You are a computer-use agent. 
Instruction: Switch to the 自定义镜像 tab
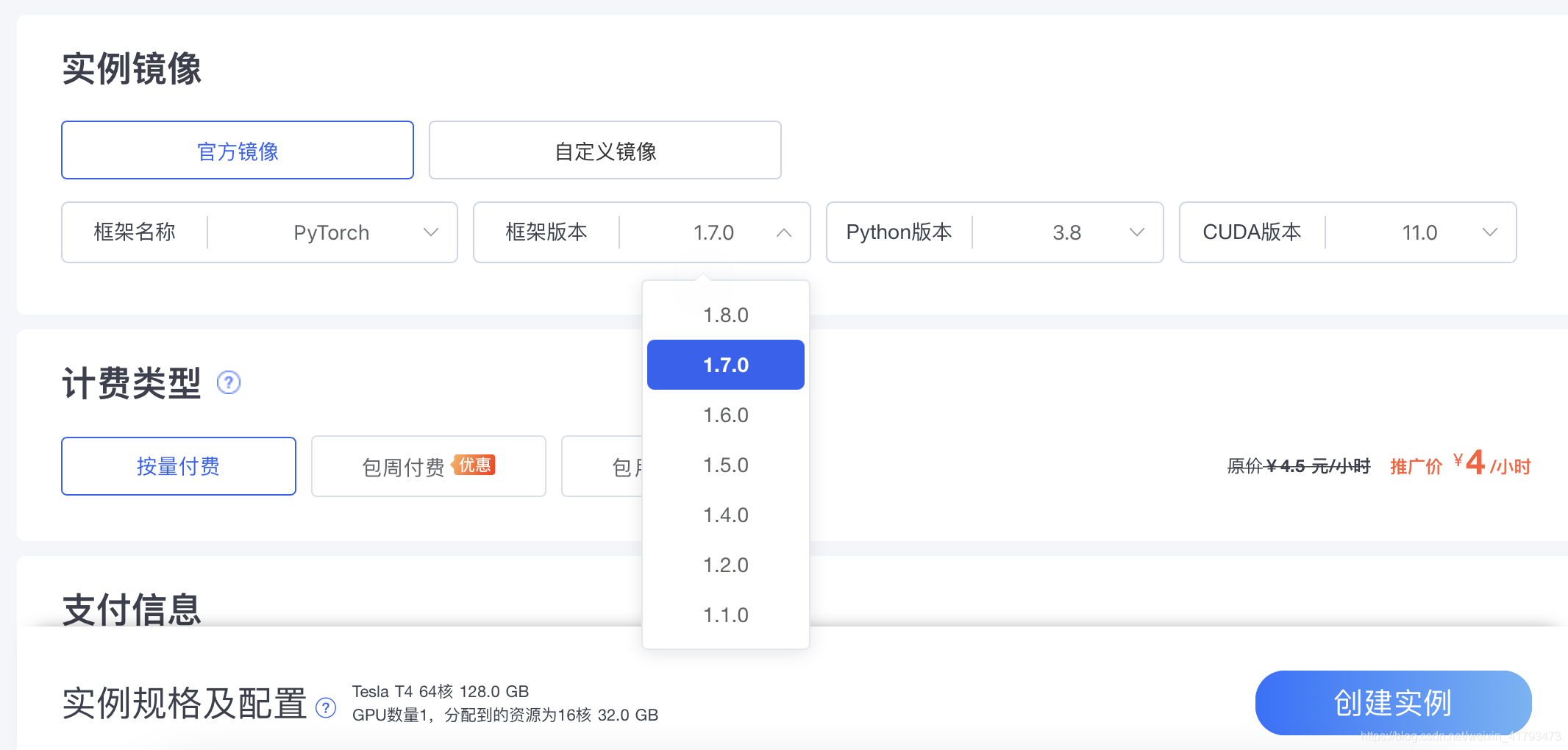605,150
